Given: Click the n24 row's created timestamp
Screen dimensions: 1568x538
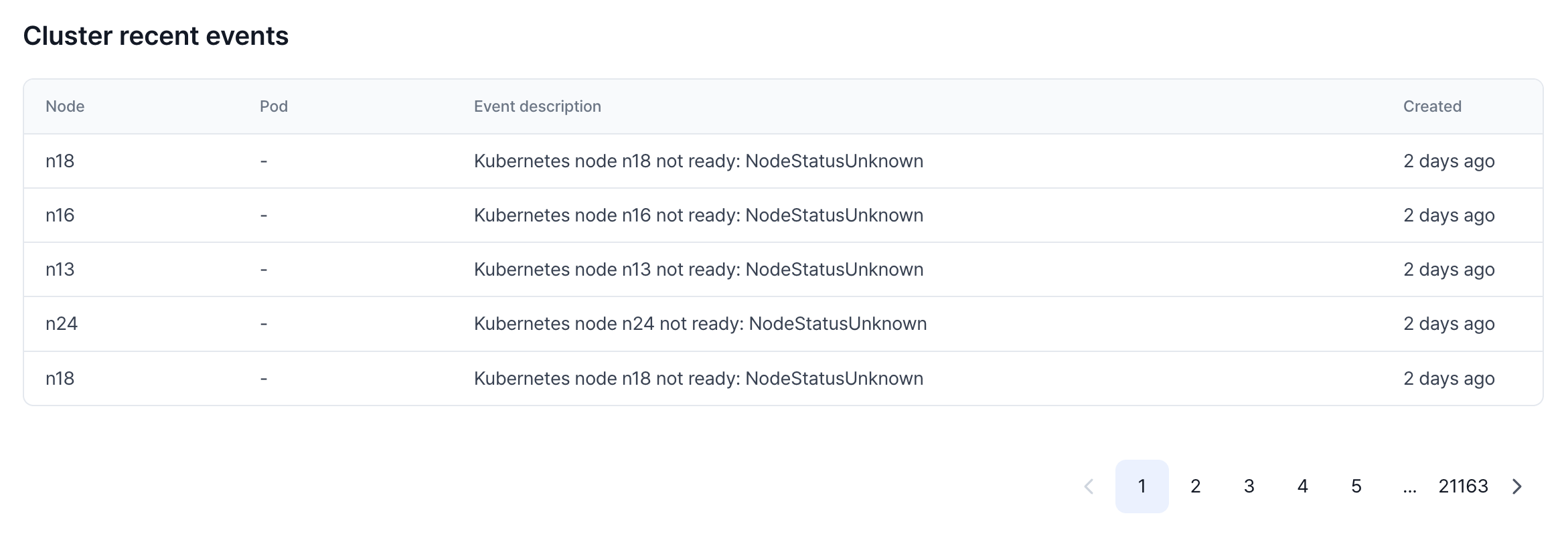Looking at the screenshot, I should click(x=1449, y=324).
